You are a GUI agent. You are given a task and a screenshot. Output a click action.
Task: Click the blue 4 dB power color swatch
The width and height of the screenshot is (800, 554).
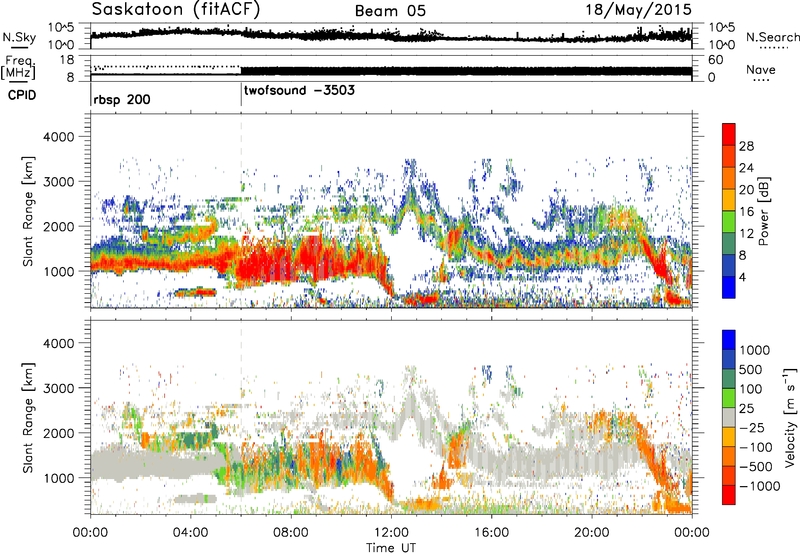coord(729,287)
